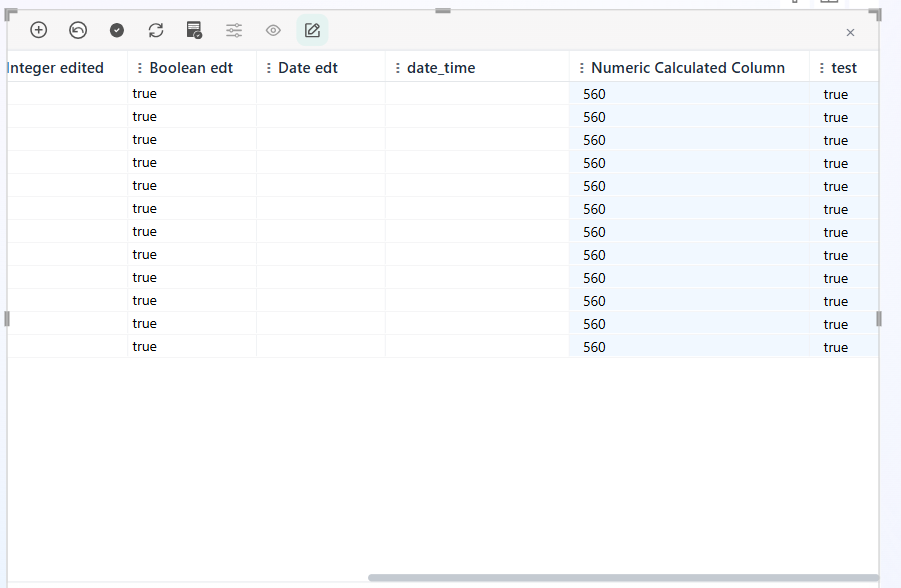The height and width of the screenshot is (588, 901).
Task: Select last row Boolean edt true cell
Action: pyautogui.click(x=192, y=346)
